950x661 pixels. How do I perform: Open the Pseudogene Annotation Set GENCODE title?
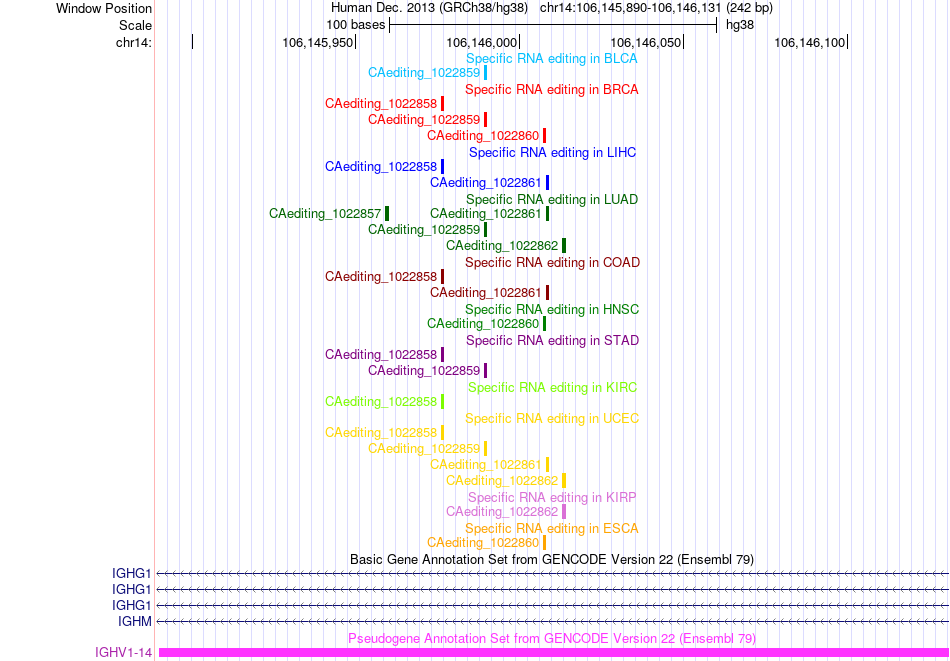[552, 639]
